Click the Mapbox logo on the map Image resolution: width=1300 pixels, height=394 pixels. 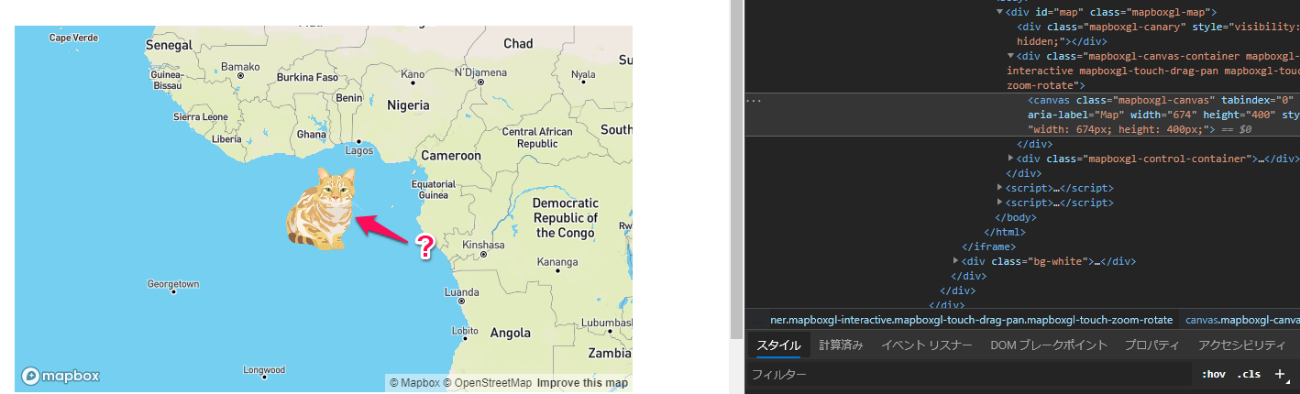click(x=60, y=377)
